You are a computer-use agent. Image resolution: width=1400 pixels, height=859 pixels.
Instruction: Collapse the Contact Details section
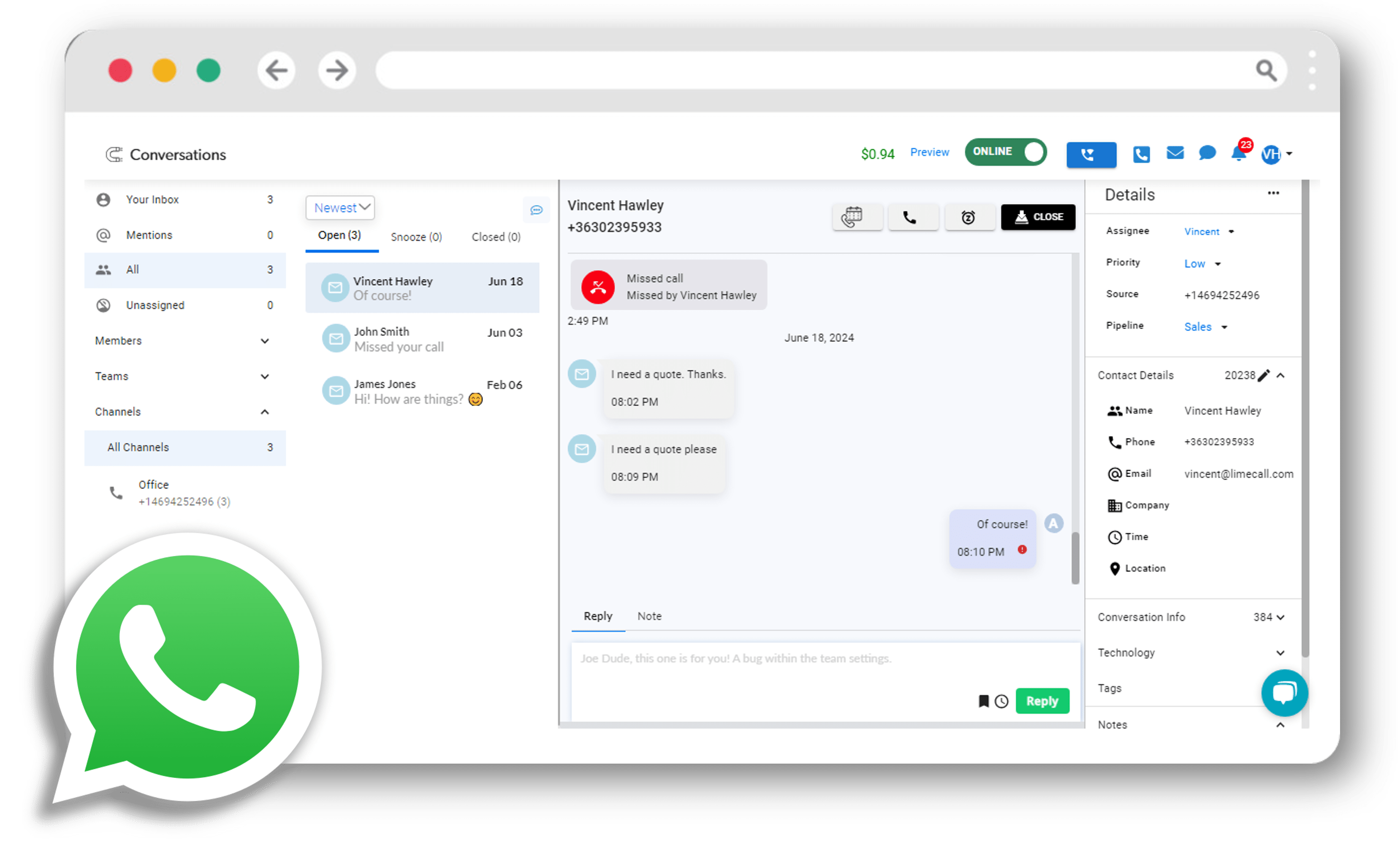coord(1280,376)
